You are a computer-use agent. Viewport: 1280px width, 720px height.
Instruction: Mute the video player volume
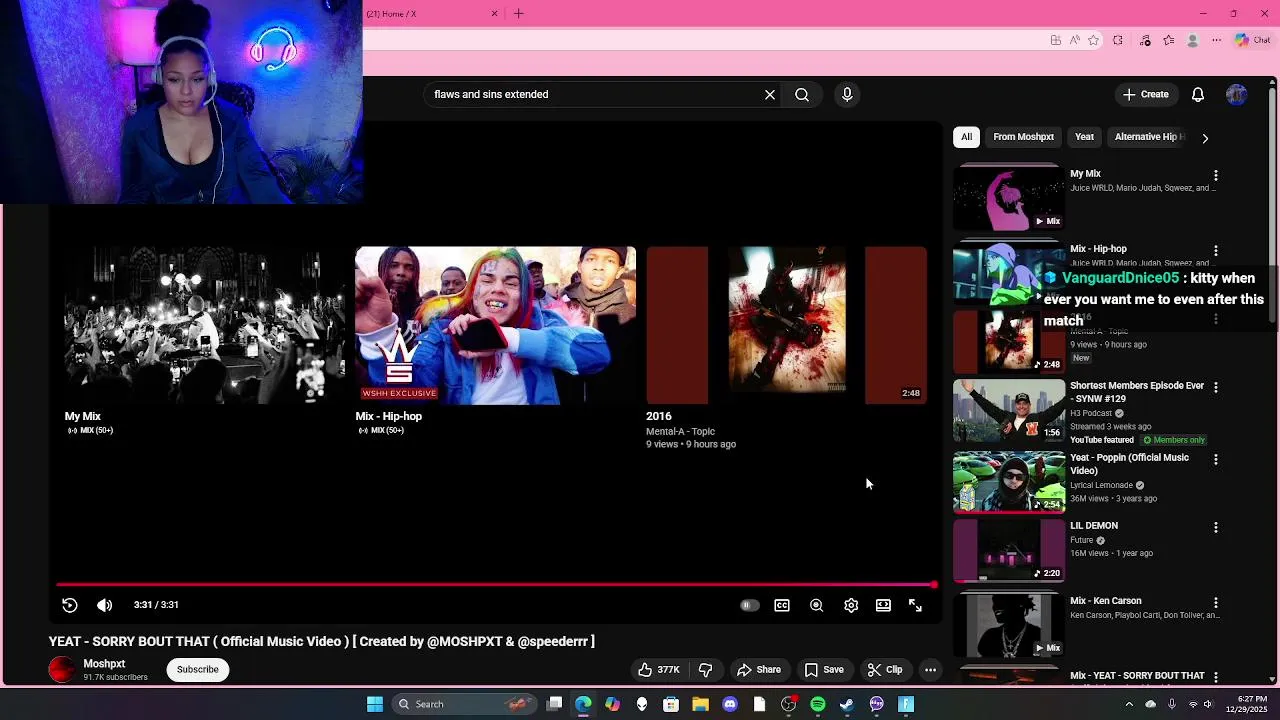(104, 605)
